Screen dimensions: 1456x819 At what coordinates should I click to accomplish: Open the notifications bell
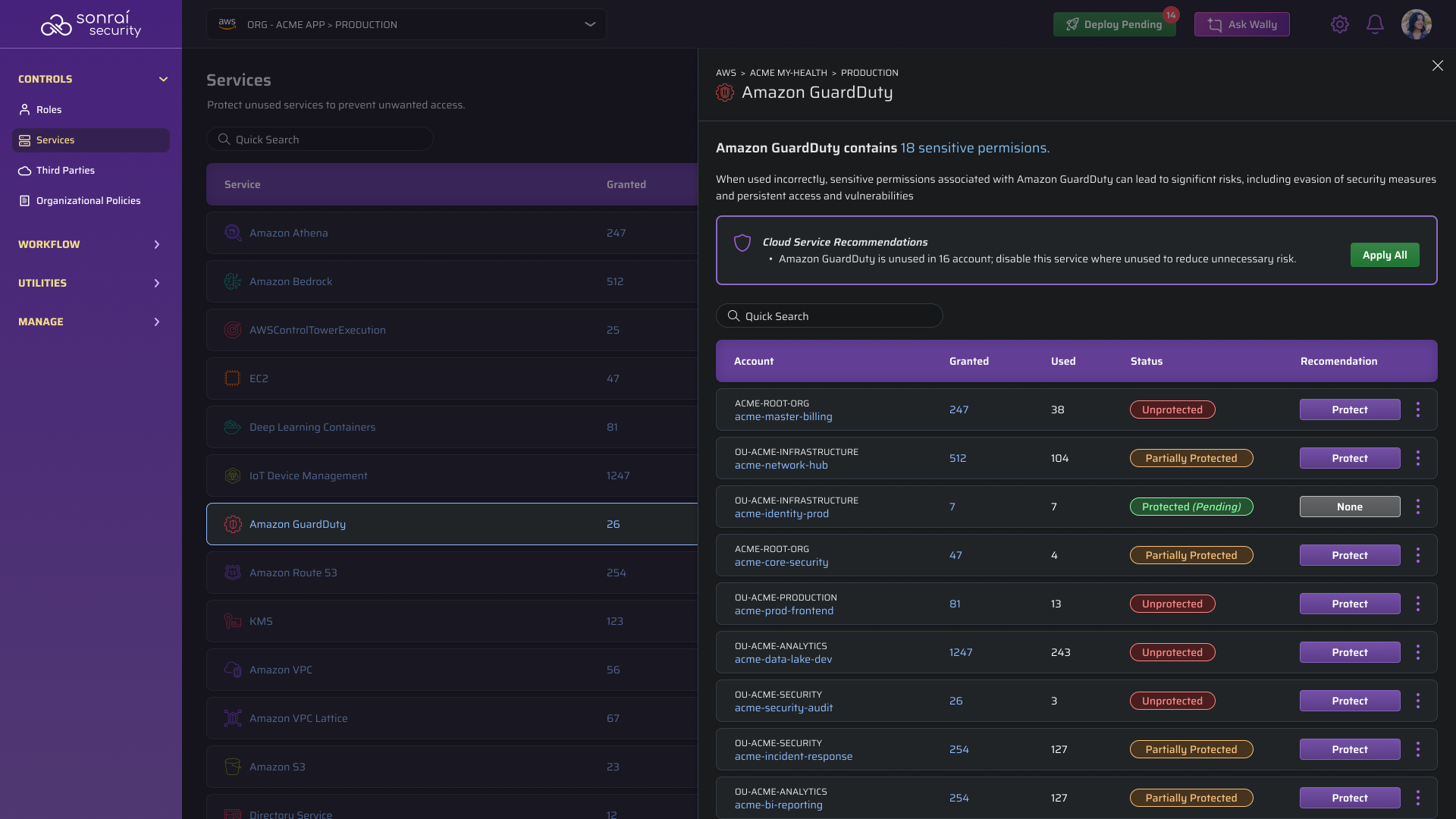tap(1375, 24)
